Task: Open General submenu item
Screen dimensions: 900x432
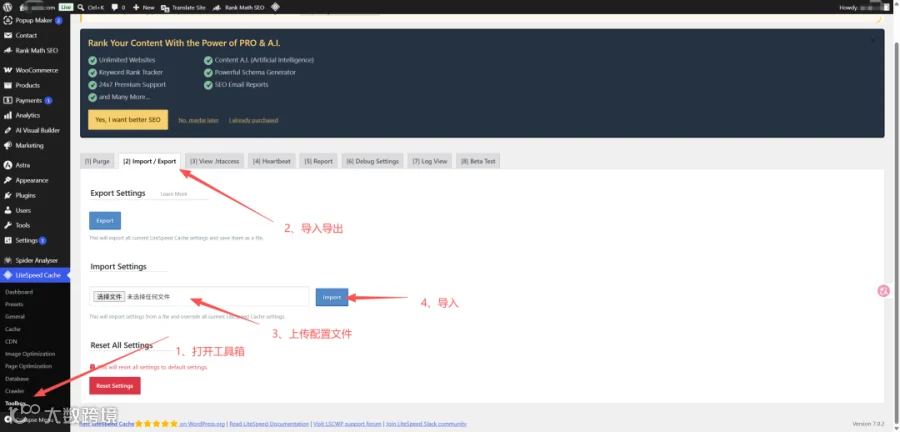Action: pos(15,317)
